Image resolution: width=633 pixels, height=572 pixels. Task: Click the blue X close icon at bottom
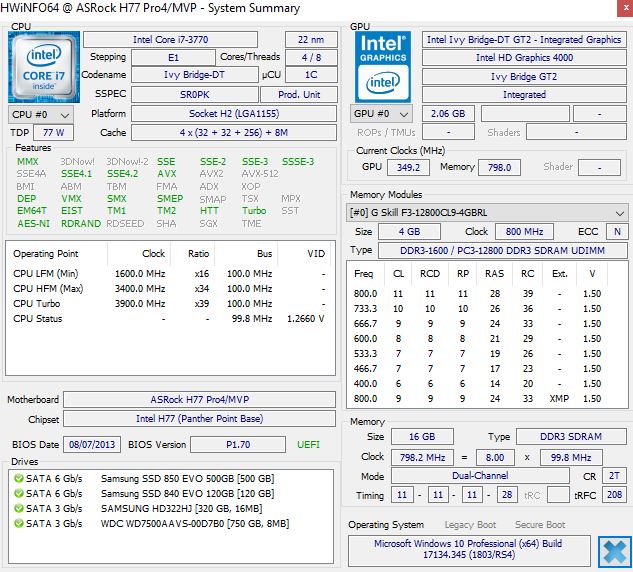tap(614, 551)
